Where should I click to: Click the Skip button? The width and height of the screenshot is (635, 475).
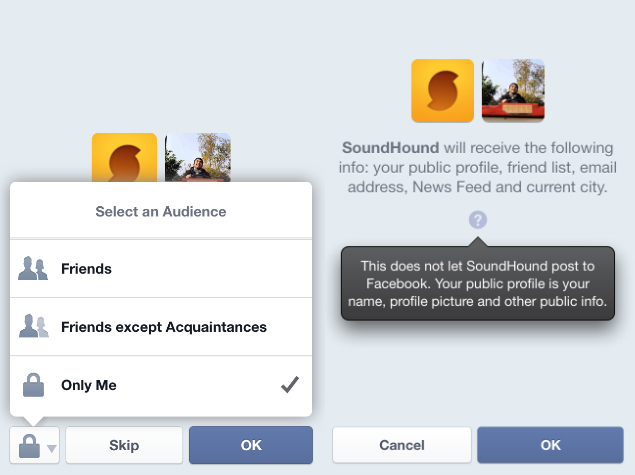(124, 445)
